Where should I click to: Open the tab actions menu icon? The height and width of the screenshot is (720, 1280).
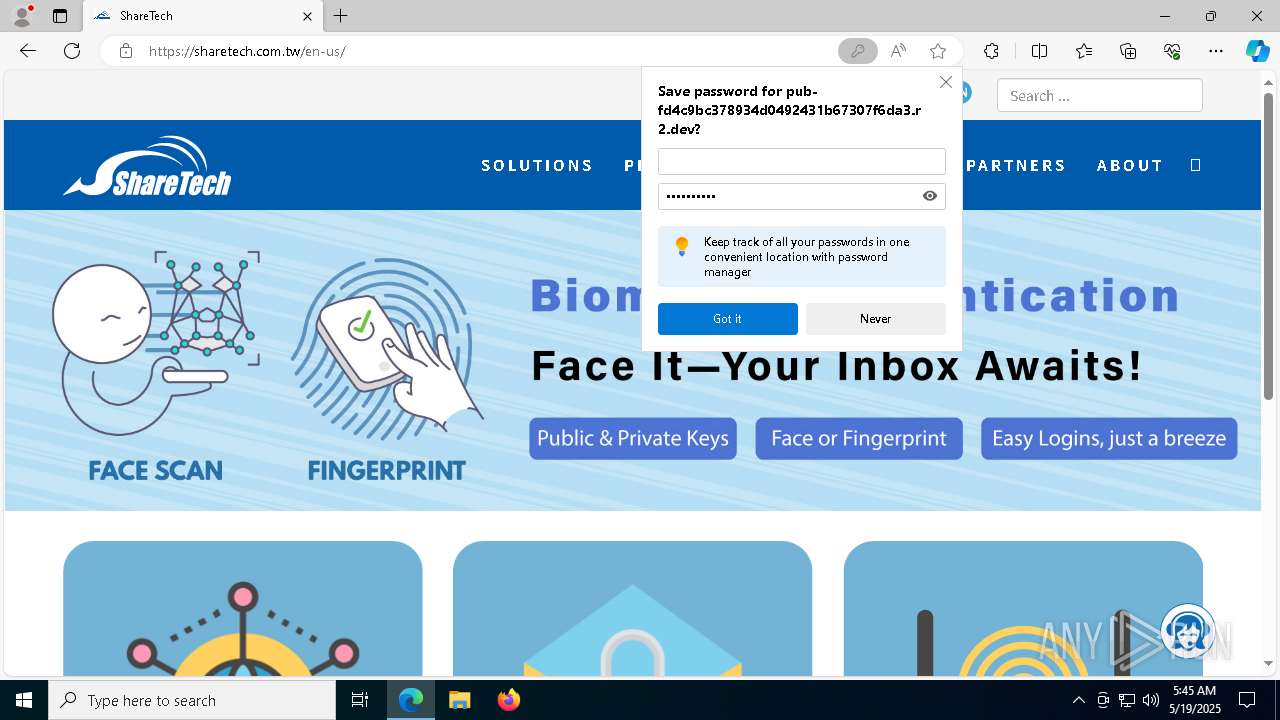pos(60,16)
